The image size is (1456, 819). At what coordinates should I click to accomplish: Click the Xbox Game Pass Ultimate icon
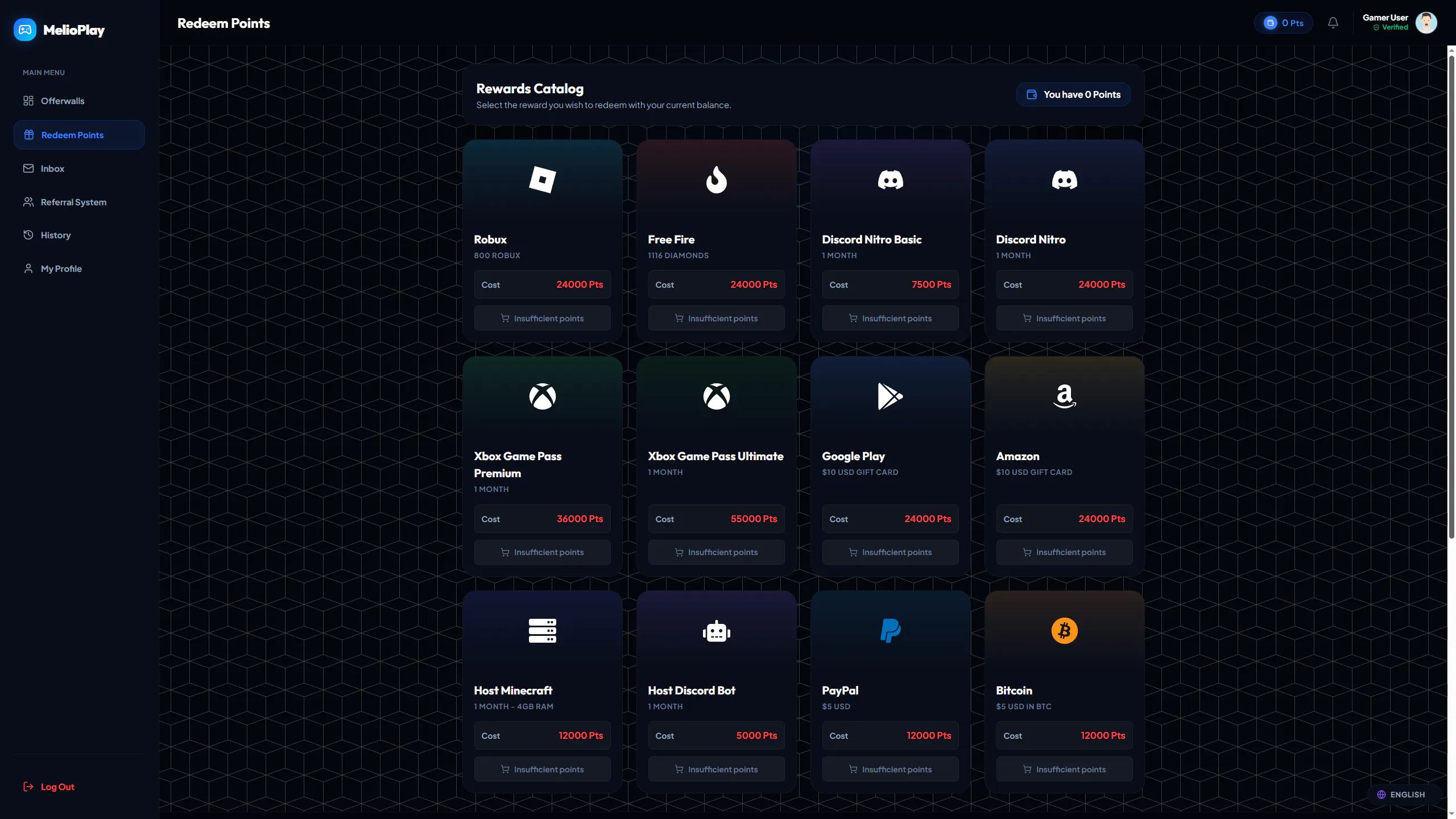(x=716, y=396)
